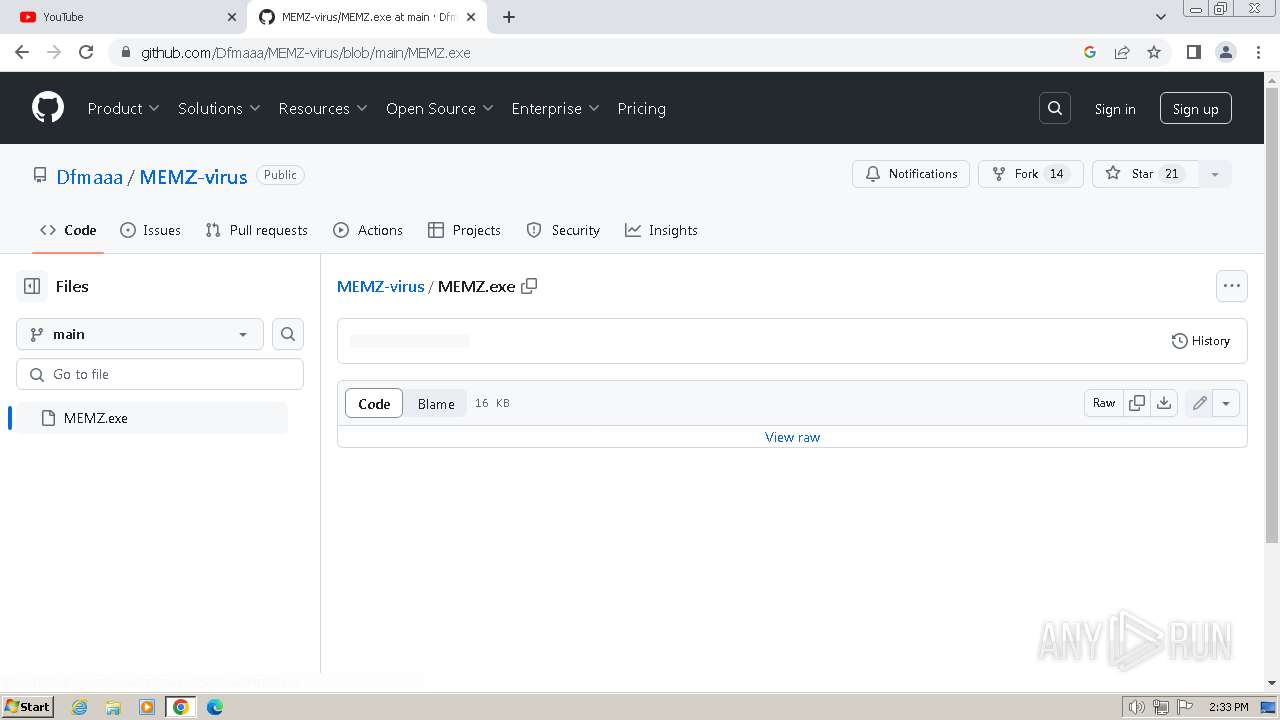Open the star lists dropdown arrow
The width and height of the screenshot is (1280, 720).
point(1215,174)
